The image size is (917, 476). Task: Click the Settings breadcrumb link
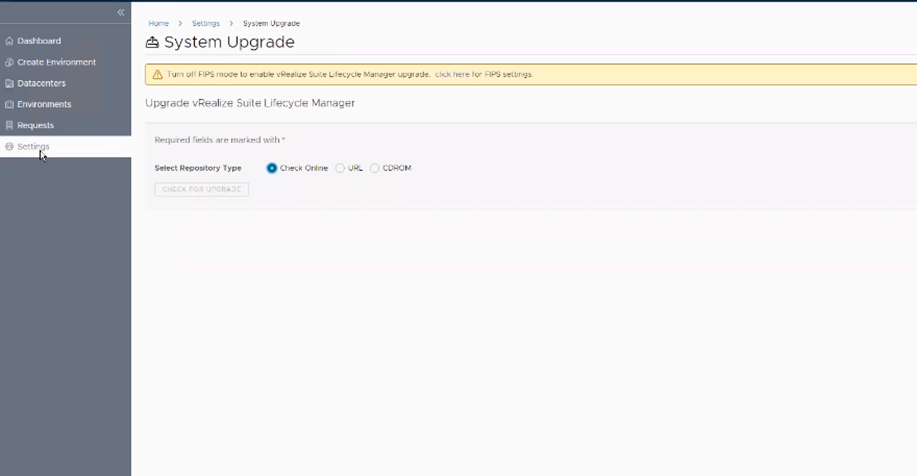point(206,23)
